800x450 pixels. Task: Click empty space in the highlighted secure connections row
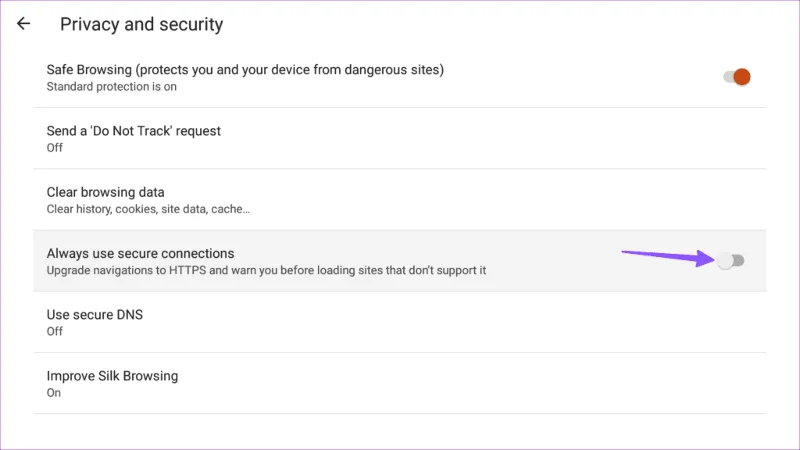click(554, 261)
